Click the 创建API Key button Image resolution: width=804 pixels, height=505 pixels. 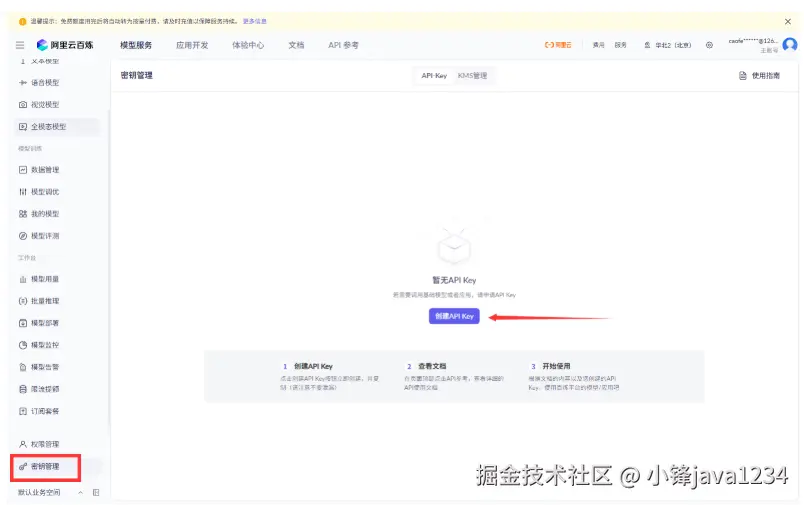pyautogui.click(x=454, y=316)
